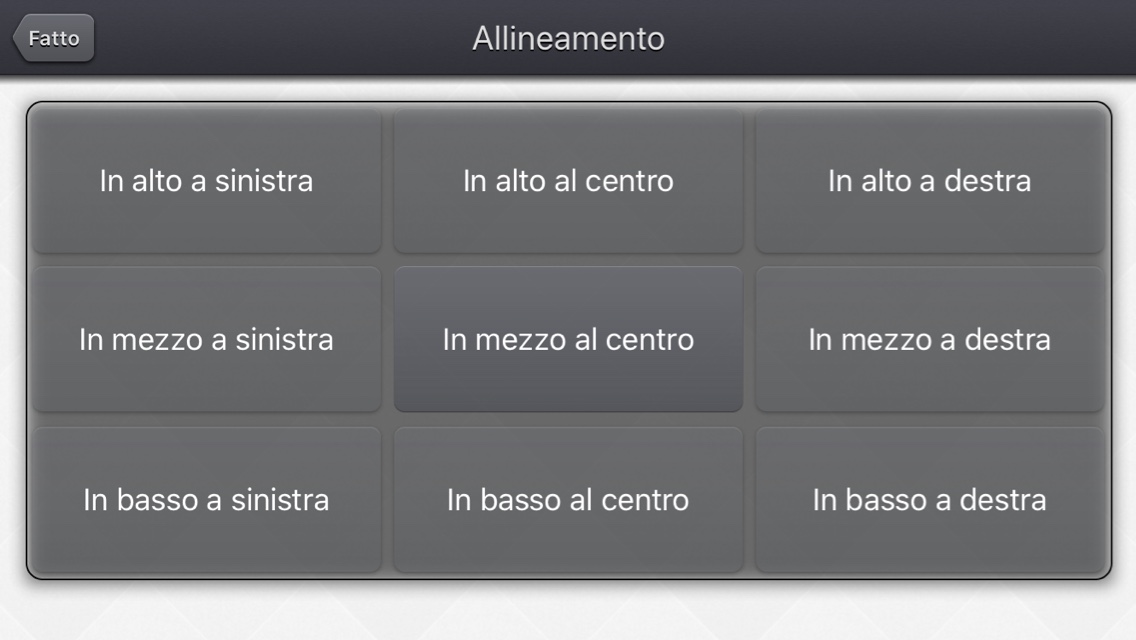Viewport: 1136px width, 640px height.
Task: Set alignment to the top-right cell
Action: pos(930,180)
